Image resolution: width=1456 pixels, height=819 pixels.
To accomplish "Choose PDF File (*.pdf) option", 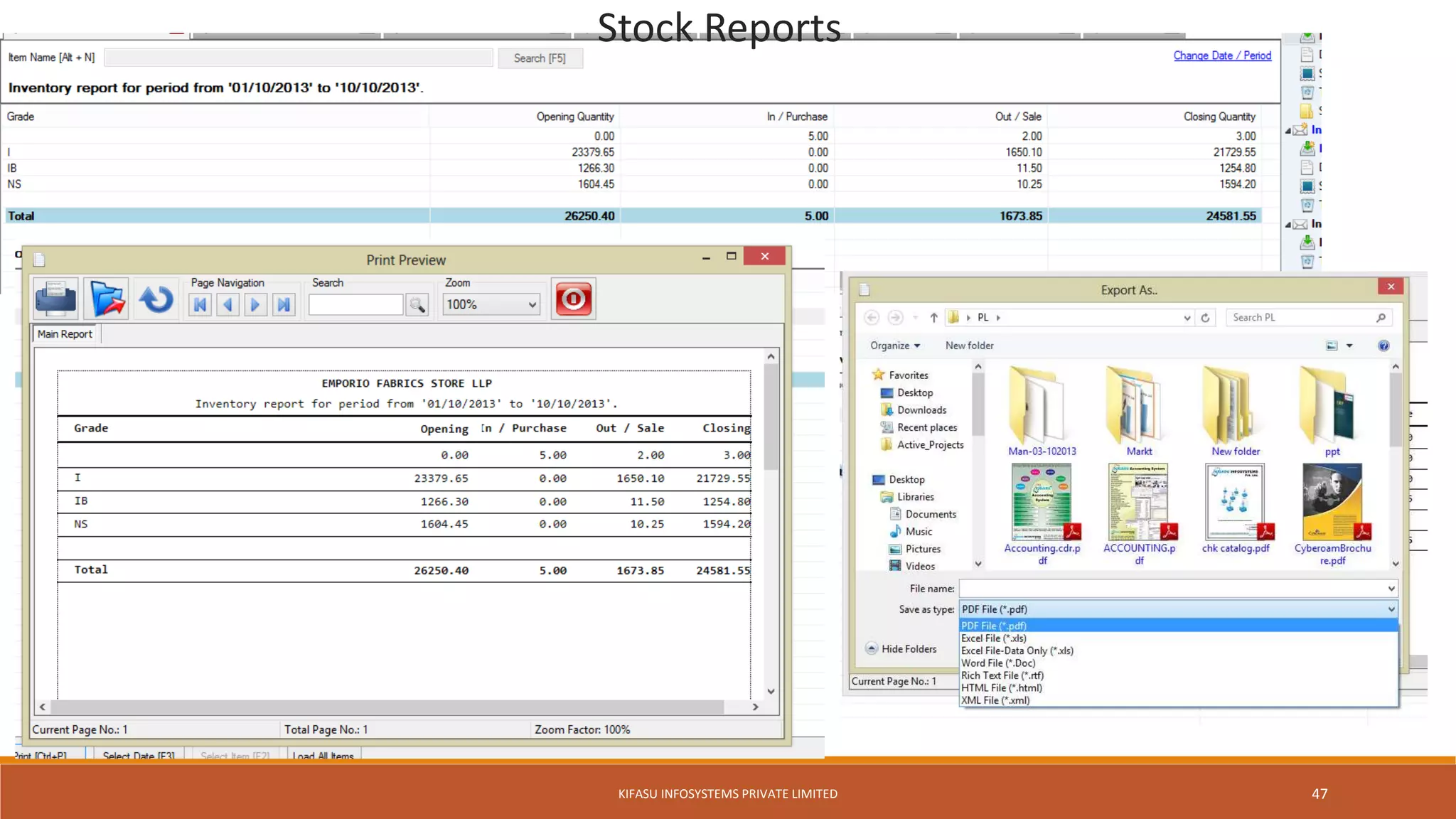I will tap(1178, 626).
